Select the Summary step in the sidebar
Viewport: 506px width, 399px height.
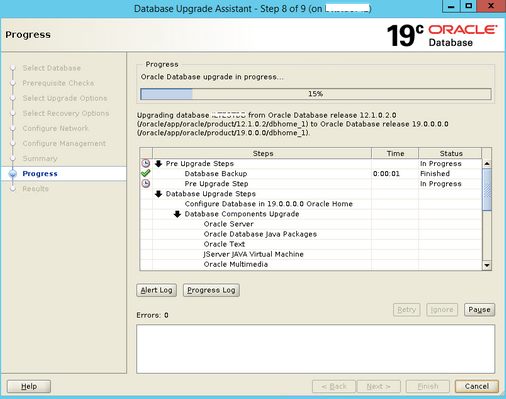(x=40, y=158)
